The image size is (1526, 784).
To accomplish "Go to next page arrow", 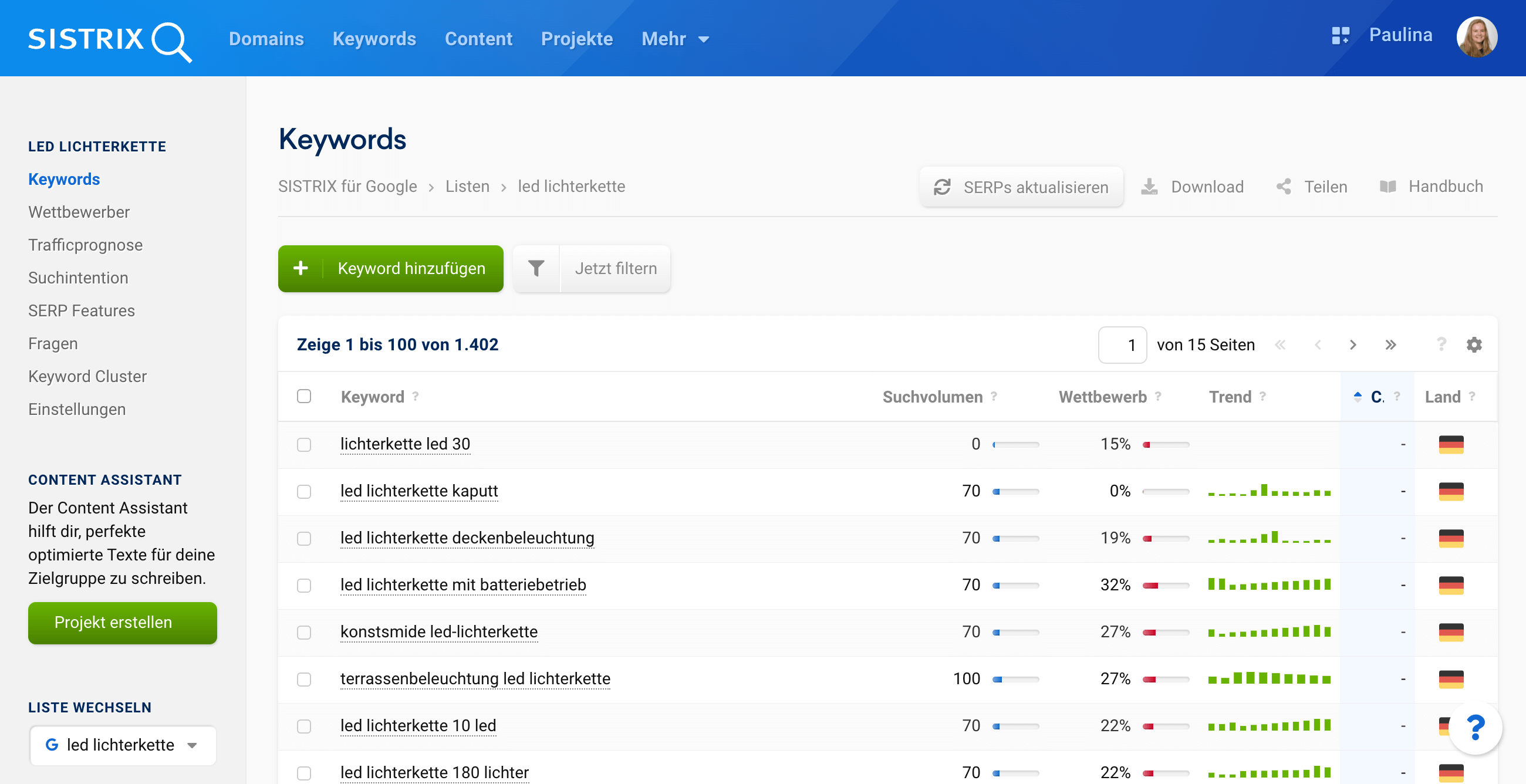I will pyautogui.click(x=1353, y=344).
